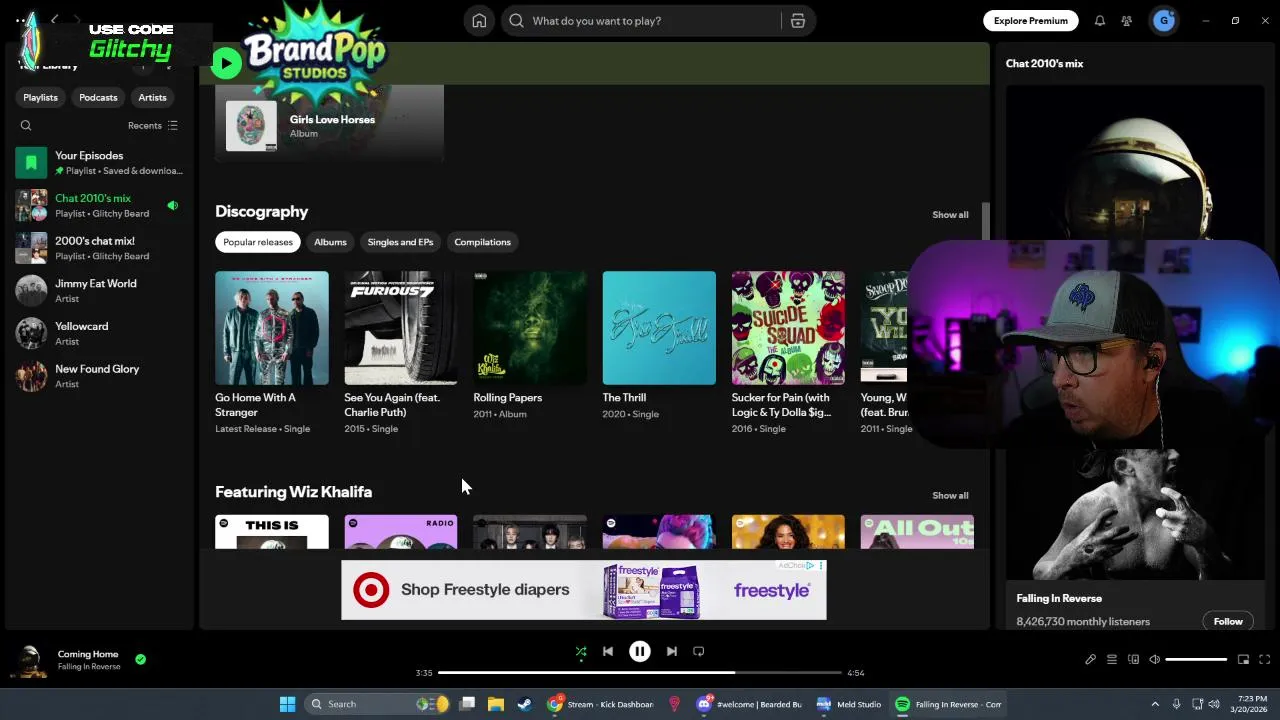Filter library by Playlists chip
This screenshot has width=1280, height=720.
tap(40, 98)
